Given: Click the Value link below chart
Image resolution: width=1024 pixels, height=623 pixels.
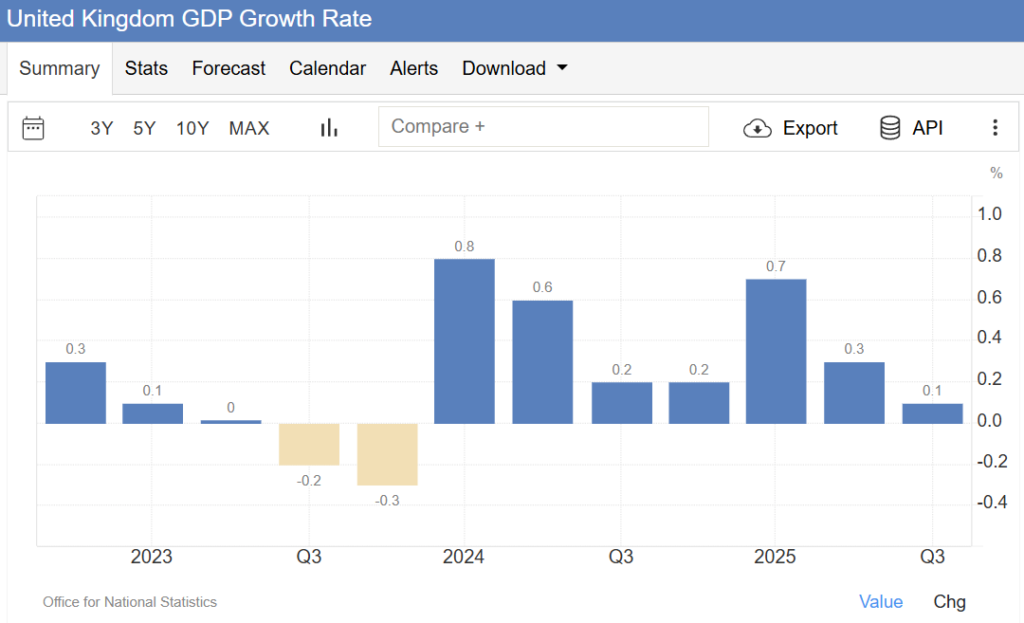Looking at the screenshot, I should [881, 601].
